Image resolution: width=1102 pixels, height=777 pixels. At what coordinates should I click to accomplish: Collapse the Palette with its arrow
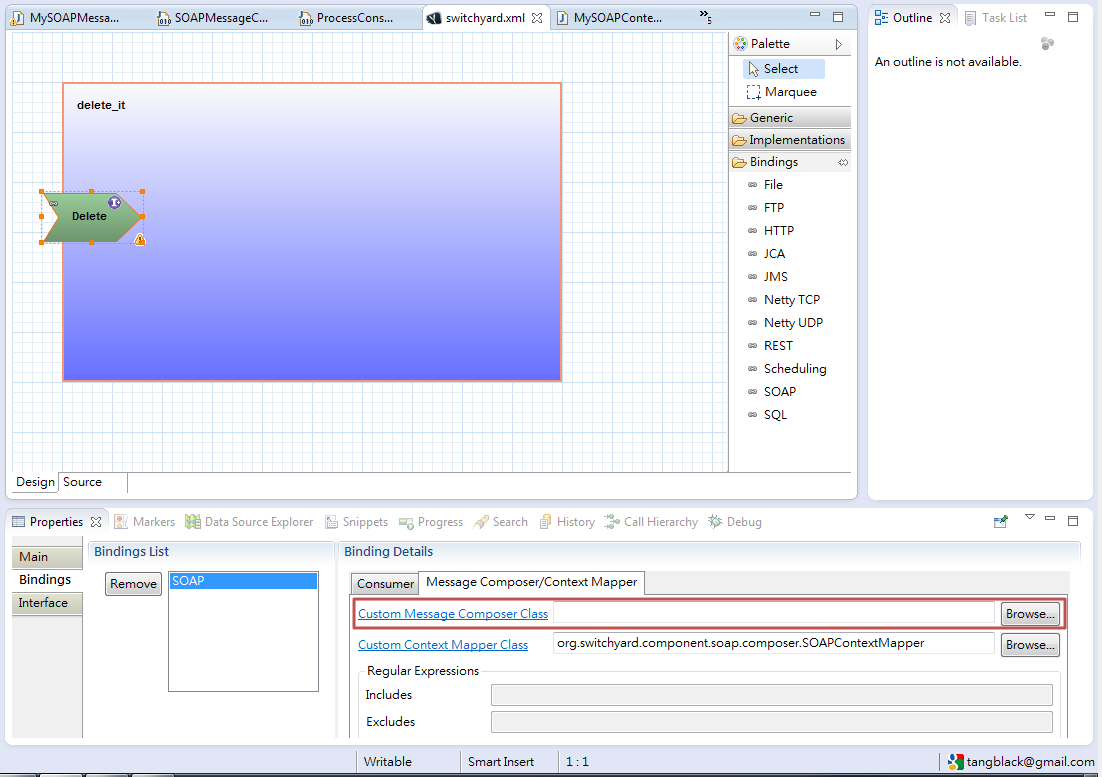click(x=838, y=44)
